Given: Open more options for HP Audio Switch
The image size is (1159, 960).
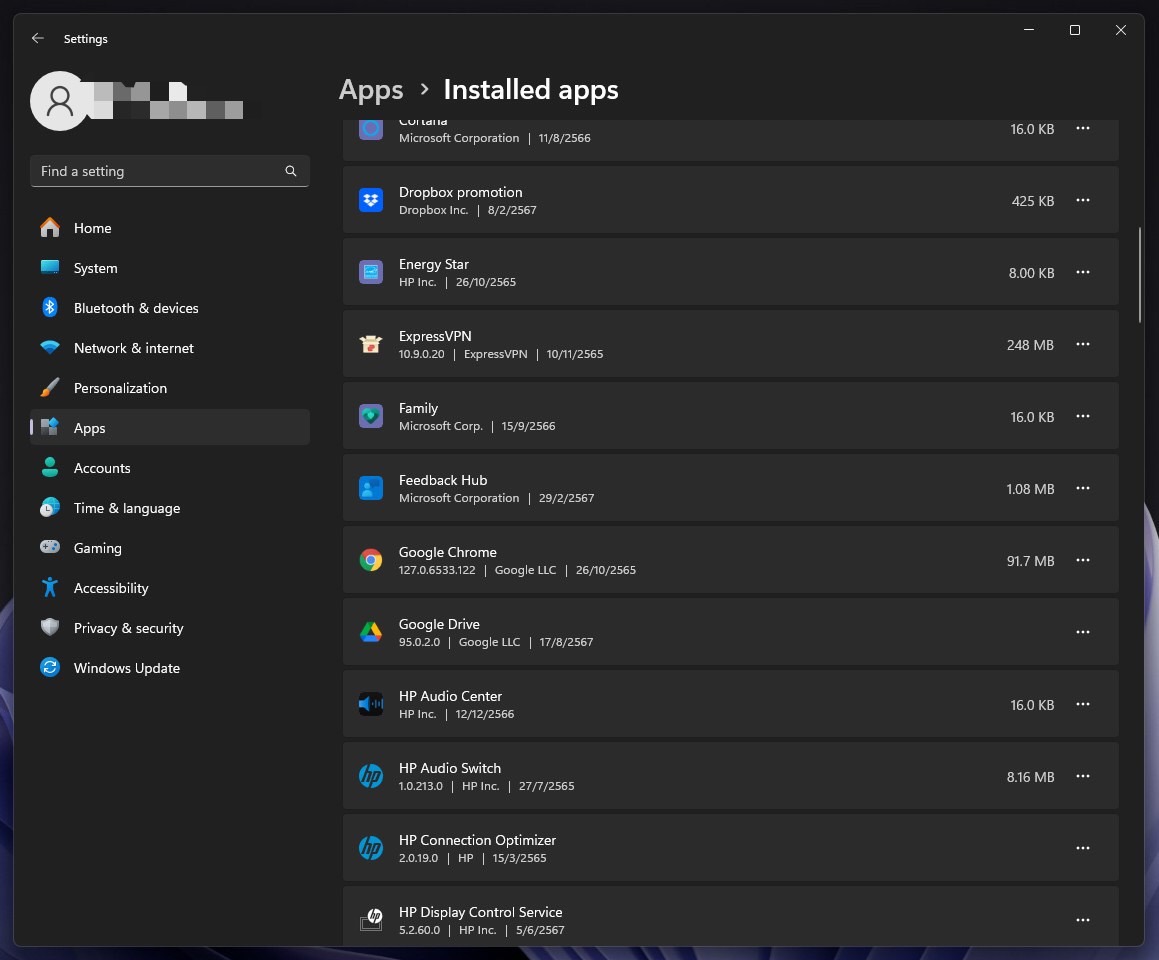Looking at the screenshot, I should [1083, 777].
